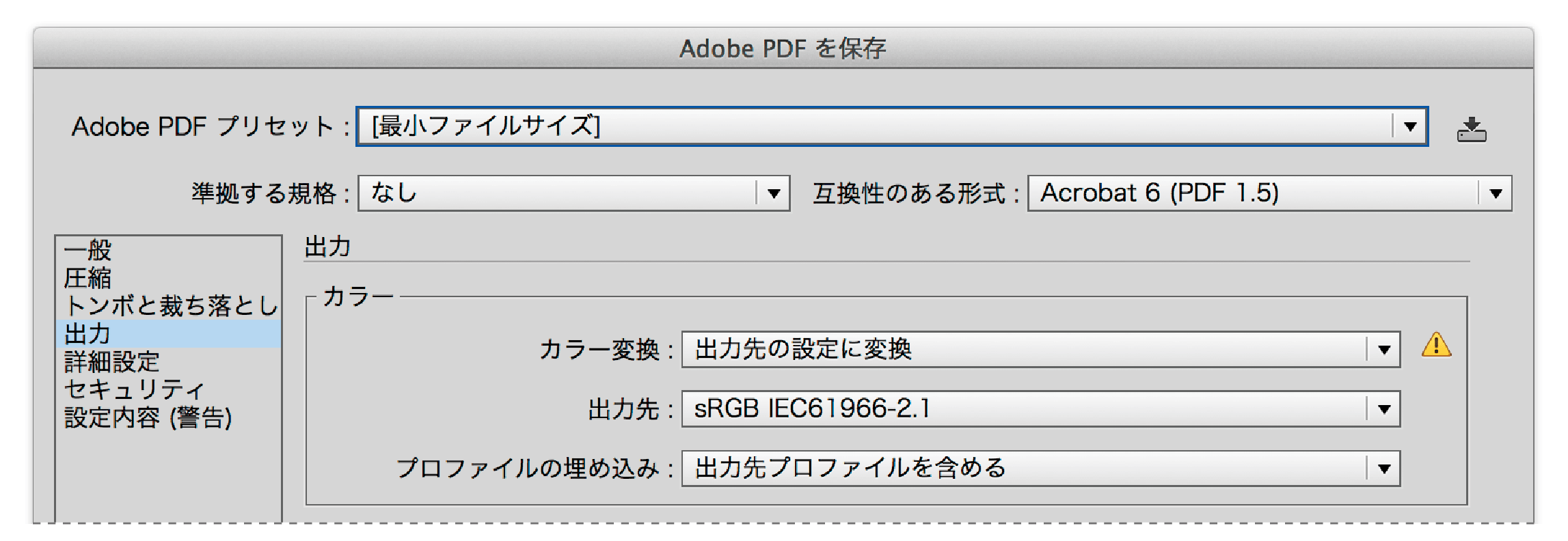This screenshot has height=541, width=1568.
Task: Select 圧縮 in the category list
Action: tap(168, 278)
